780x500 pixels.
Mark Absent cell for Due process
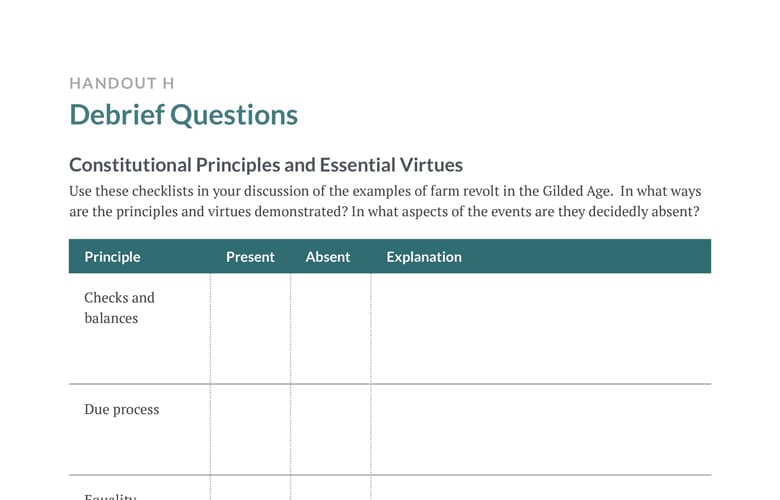(331, 430)
